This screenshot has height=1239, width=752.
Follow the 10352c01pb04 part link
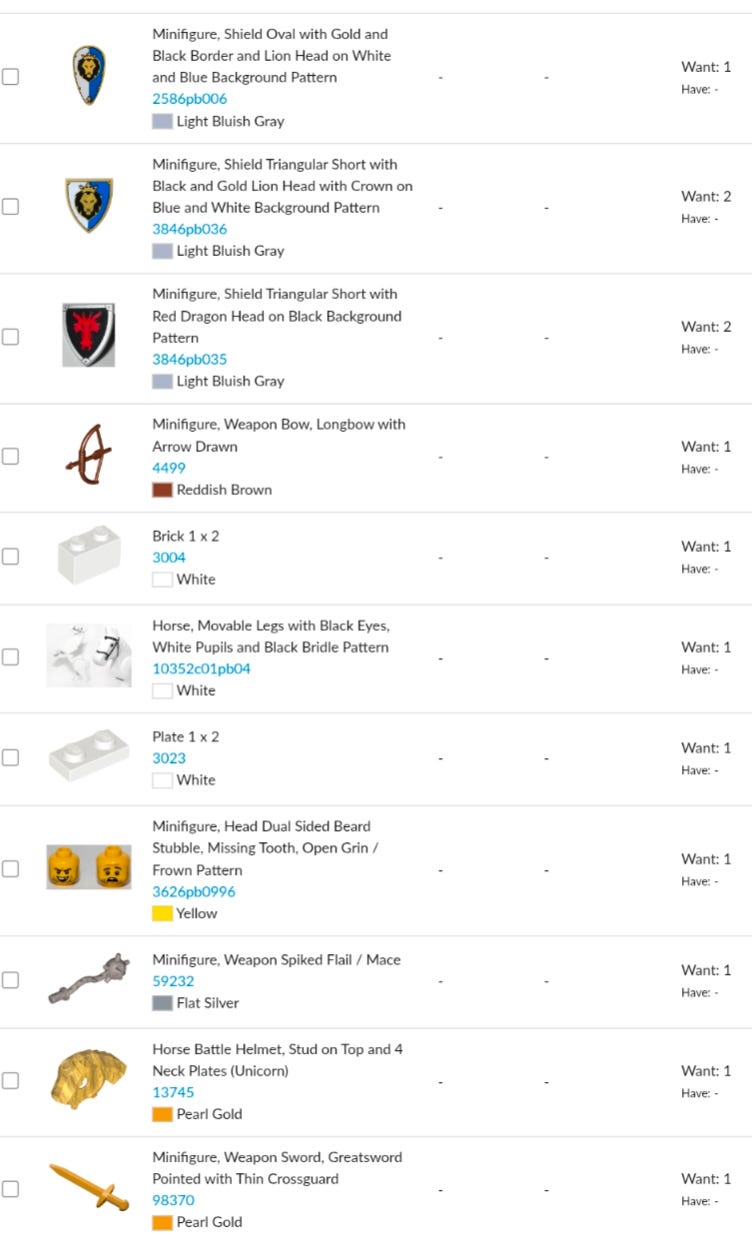201,669
